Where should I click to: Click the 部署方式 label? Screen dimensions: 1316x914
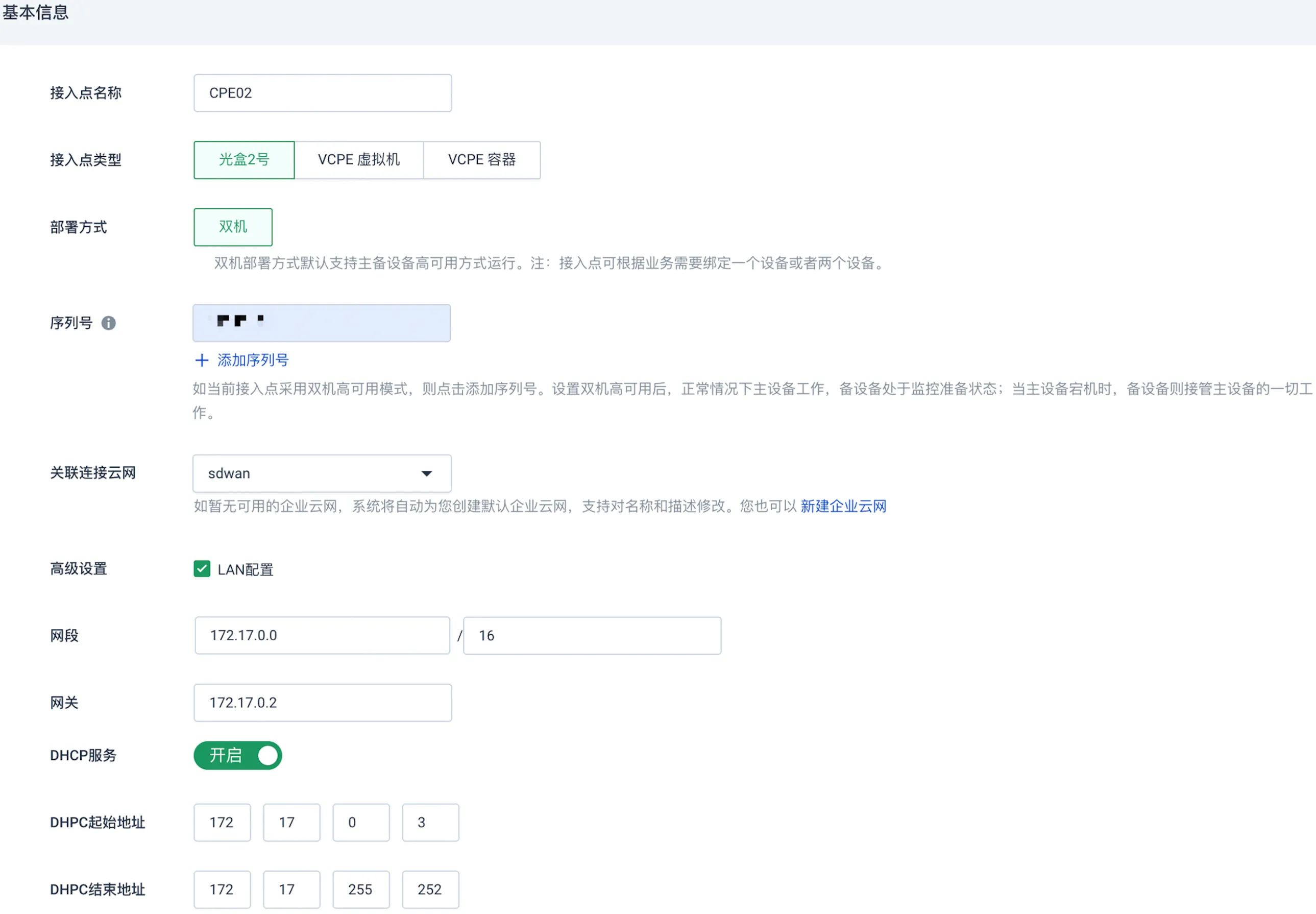coord(79,227)
